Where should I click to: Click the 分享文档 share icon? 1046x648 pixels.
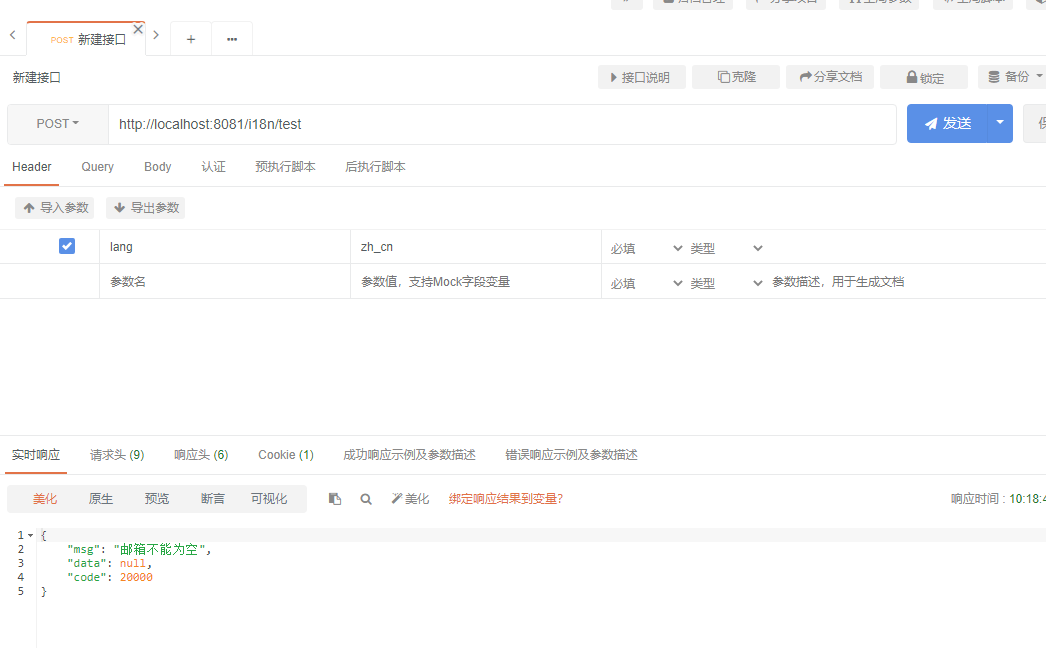806,77
